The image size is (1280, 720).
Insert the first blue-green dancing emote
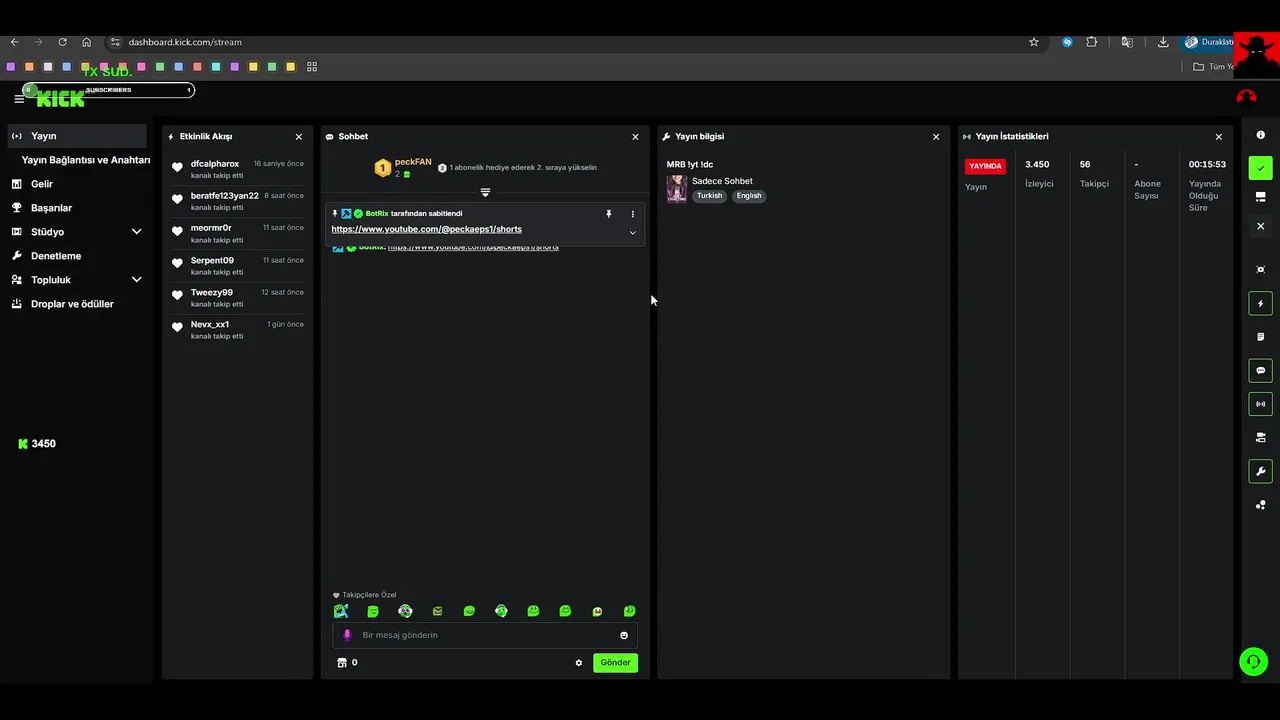click(341, 611)
